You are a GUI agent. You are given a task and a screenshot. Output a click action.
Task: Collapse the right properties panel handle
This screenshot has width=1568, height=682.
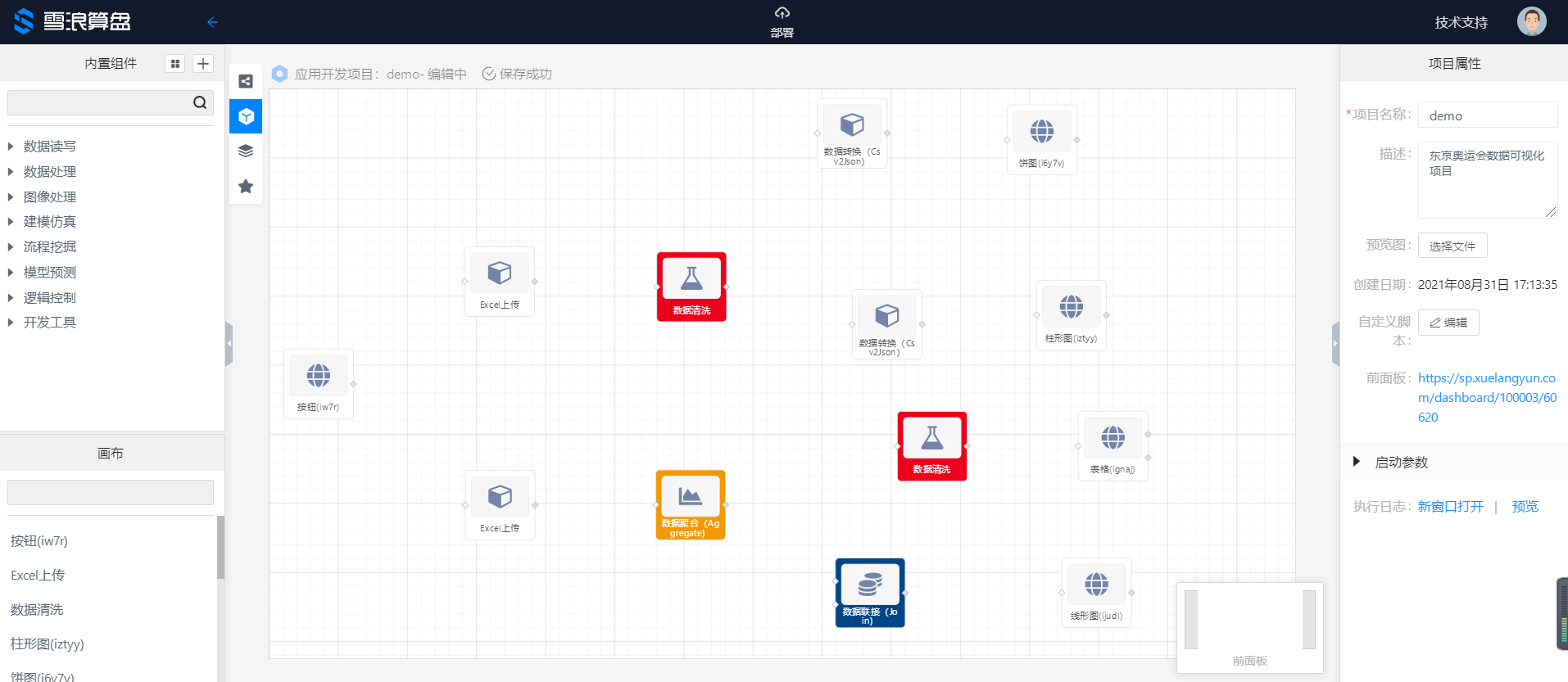tap(1335, 344)
